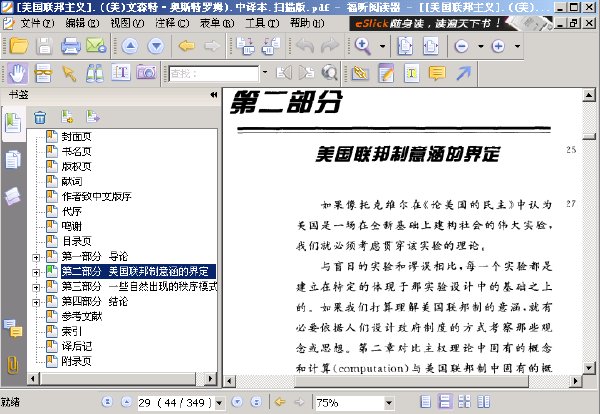The width and height of the screenshot is (600, 414).
Task: Open search with the binoculars icon
Action: (95, 73)
